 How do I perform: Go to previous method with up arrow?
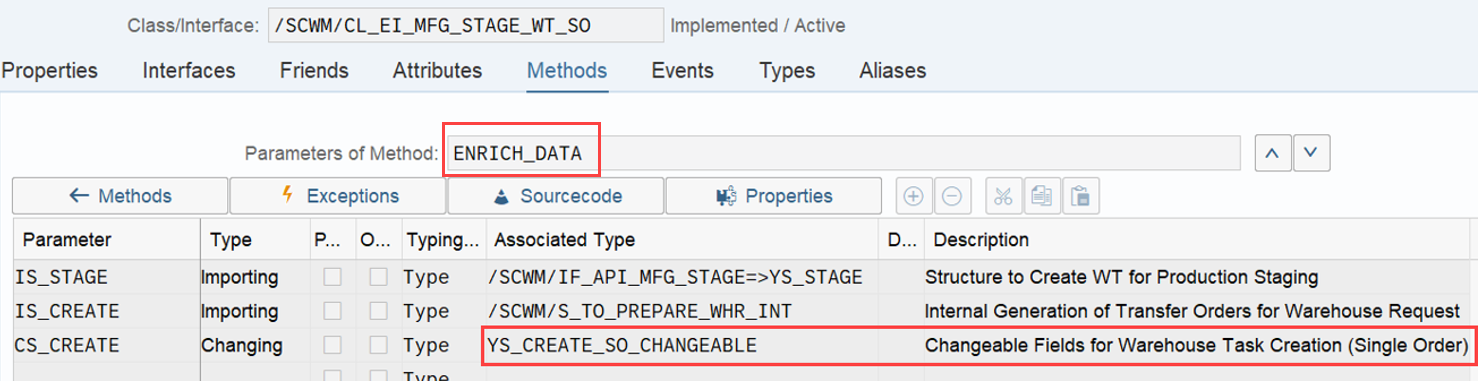tap(1272, 154)
